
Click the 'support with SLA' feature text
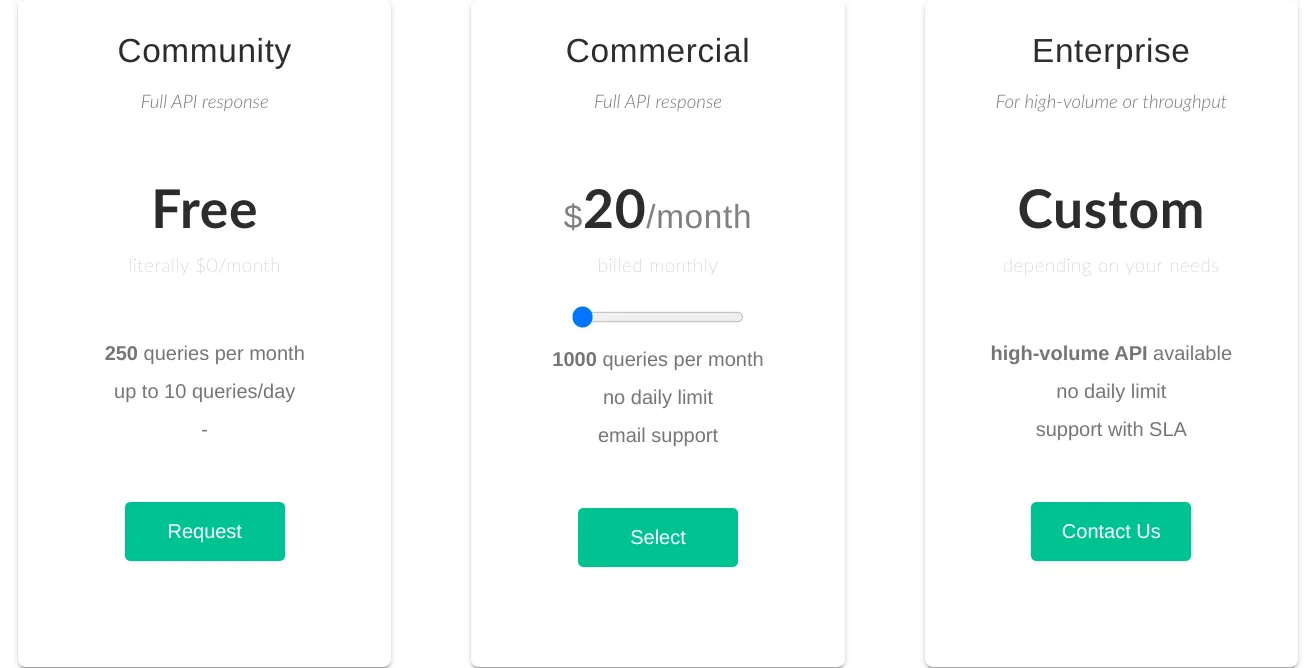click(1110, 429)
